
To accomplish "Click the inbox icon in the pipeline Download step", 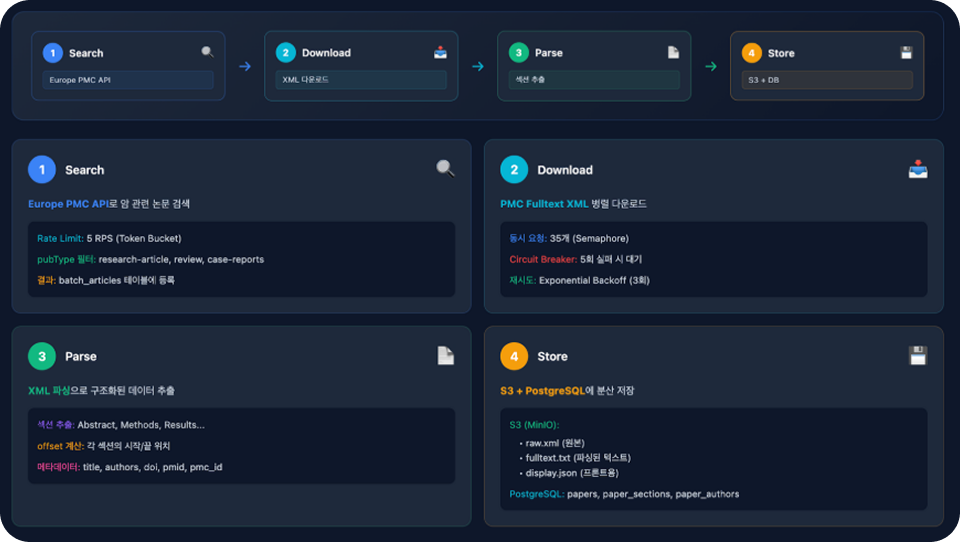I will pos(440,52).
